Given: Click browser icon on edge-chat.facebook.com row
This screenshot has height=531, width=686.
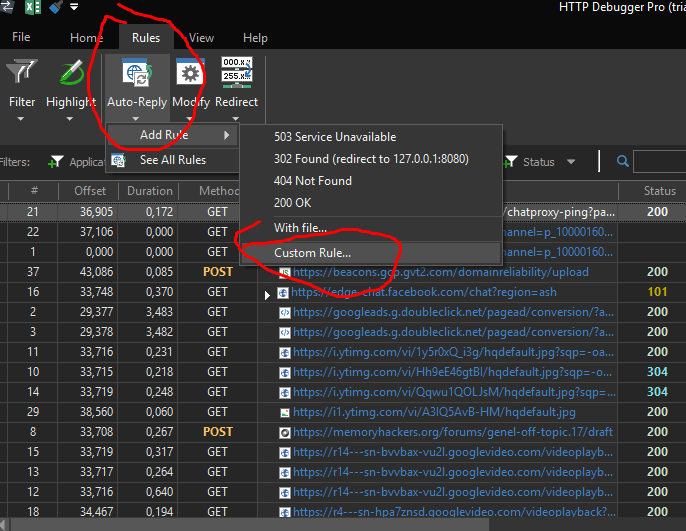Looking at the screenshot, I should pyautogui.click(x=283, y=293).
